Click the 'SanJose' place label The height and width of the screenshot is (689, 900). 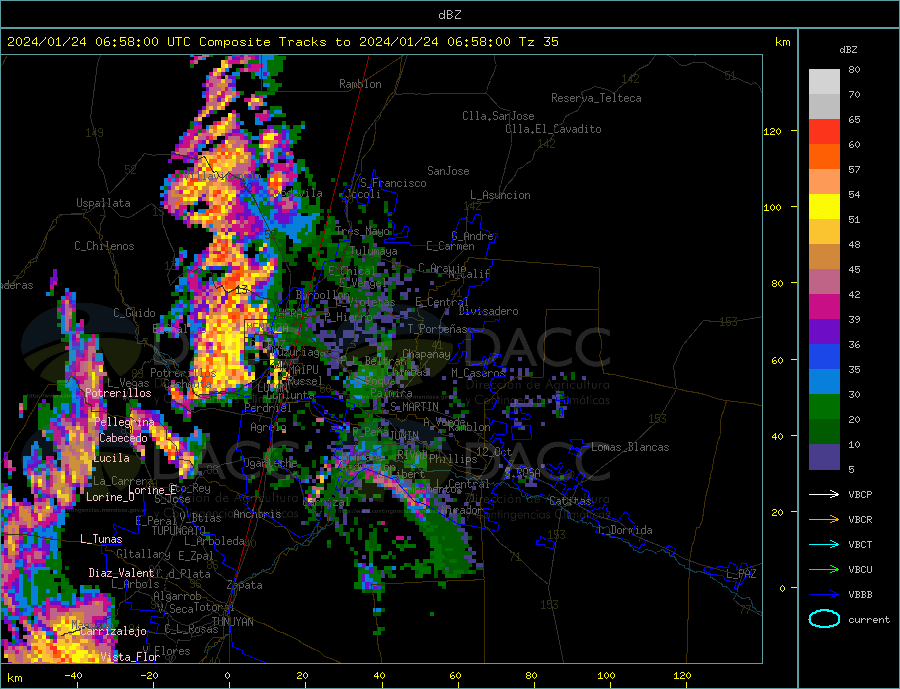[x=448, y=171]
